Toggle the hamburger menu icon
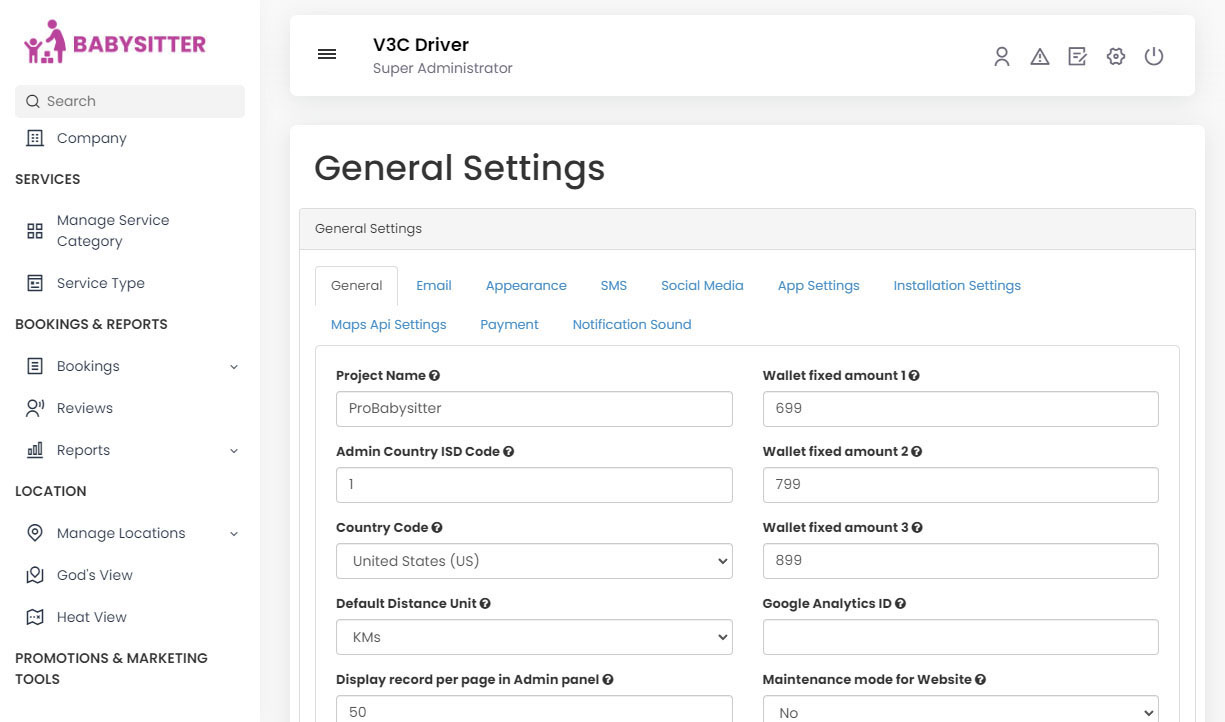1225x722 pixels. click(x=327, y=54)
